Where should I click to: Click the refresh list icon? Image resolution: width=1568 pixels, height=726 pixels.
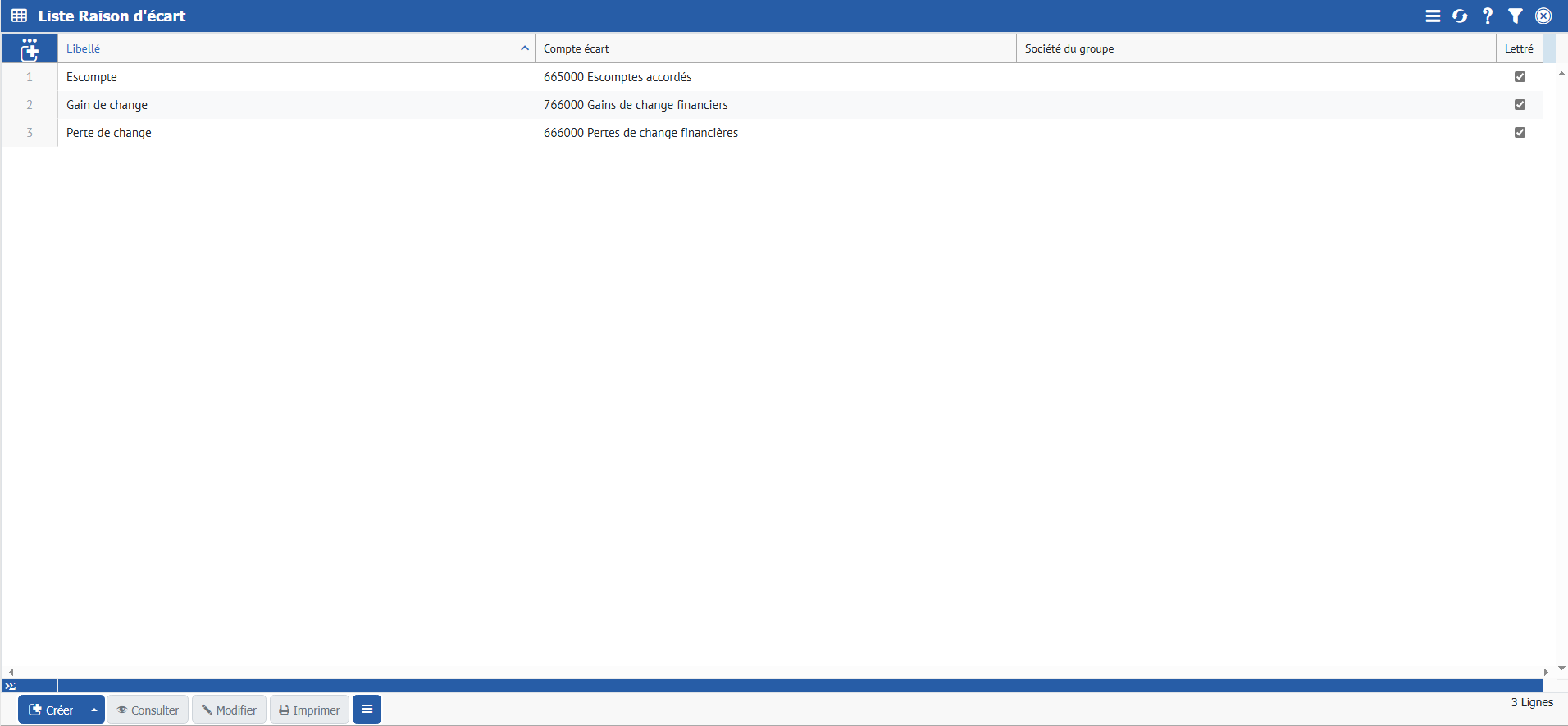[x=1460, y=16]
